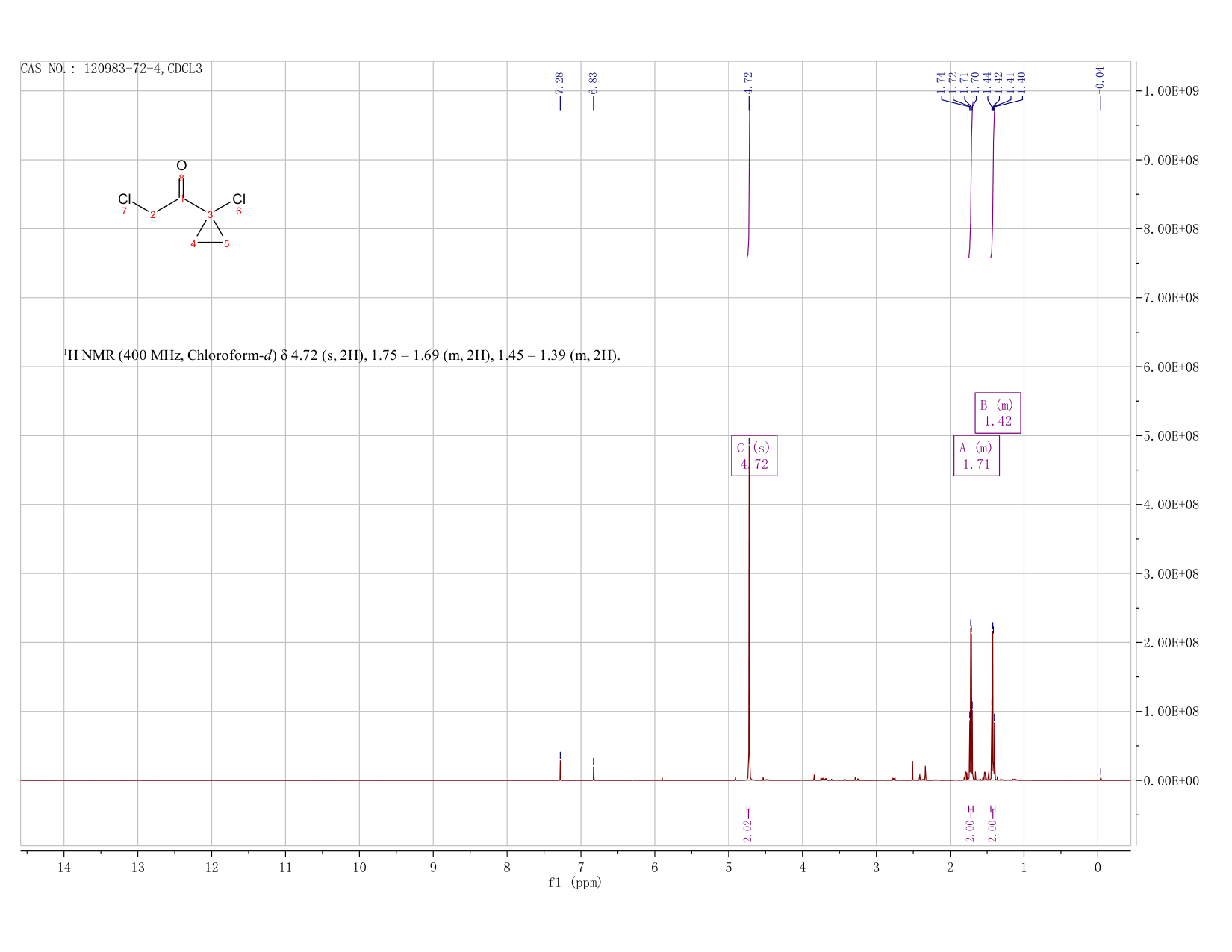Click the 10 ppm tick label
This screenshot has width=1232, height=952.
359,868
